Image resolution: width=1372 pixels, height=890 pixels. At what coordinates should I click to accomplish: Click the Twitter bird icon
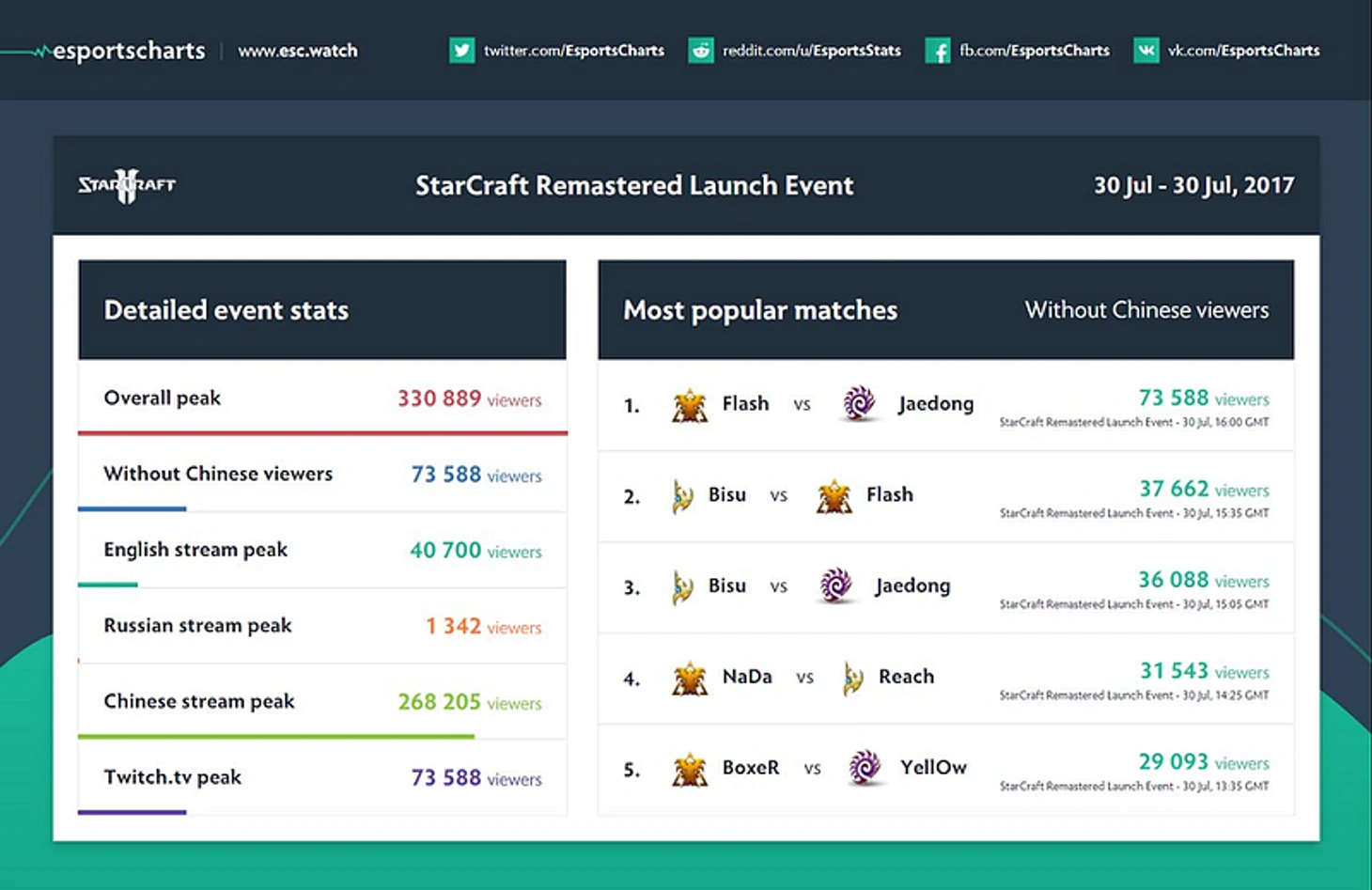tap(461, 50)
